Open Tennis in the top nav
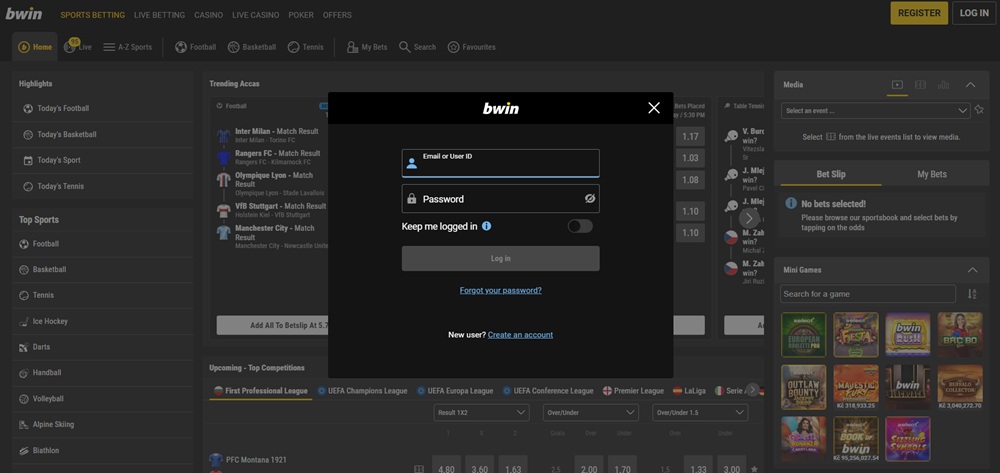 click(x=305, y=47)
